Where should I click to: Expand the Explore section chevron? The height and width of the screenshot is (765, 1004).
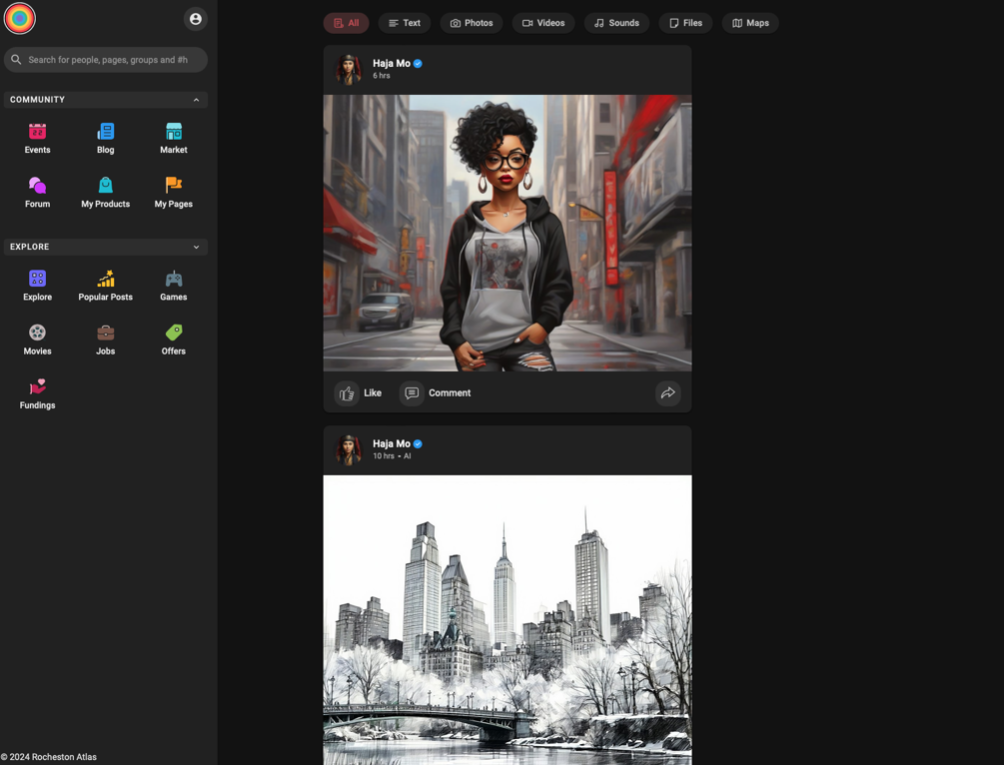point(196,247)
